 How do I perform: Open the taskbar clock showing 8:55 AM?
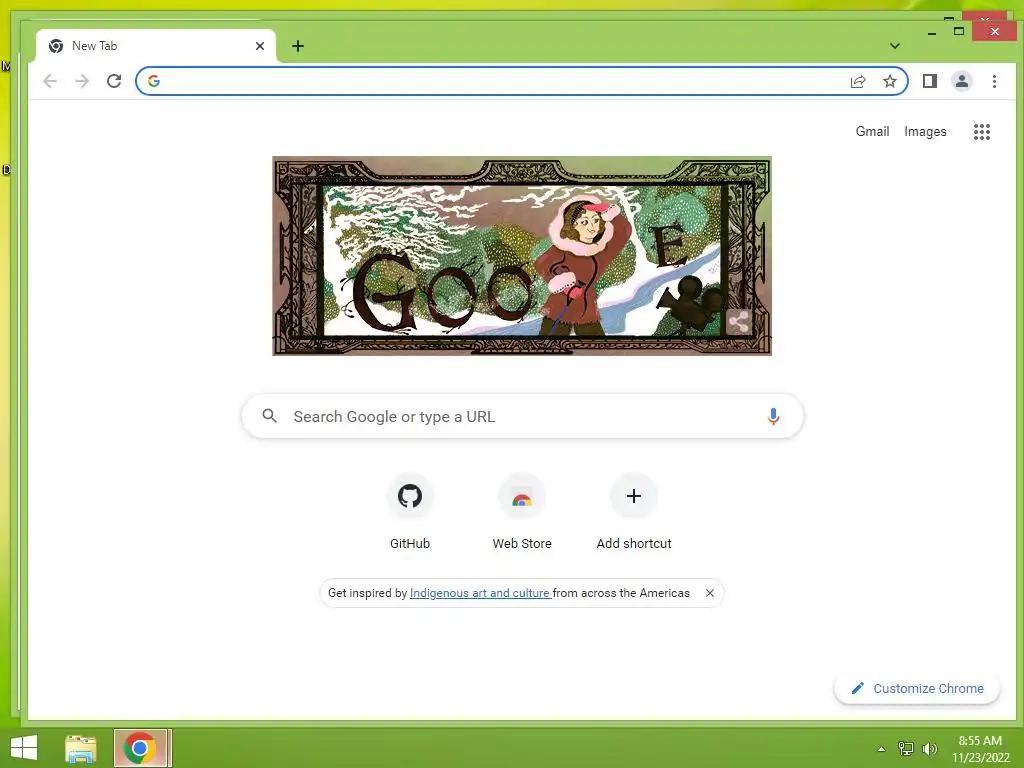(980, 748)
